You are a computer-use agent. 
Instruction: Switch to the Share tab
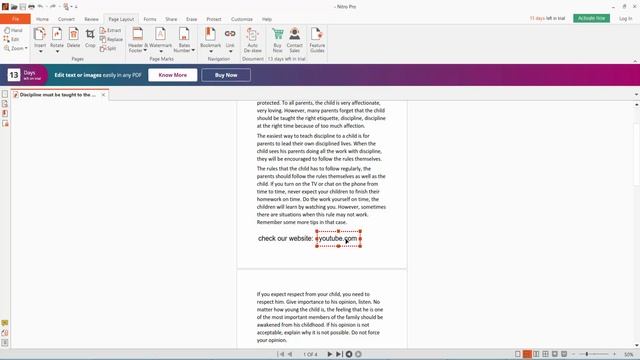(171, 19)
